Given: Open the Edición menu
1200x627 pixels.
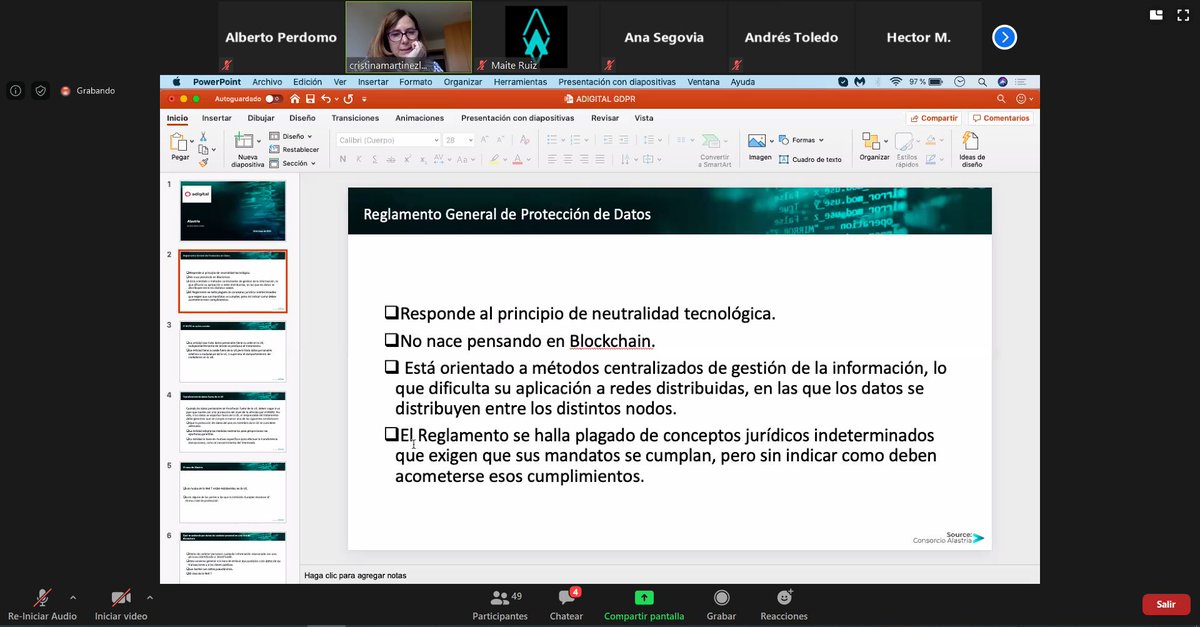Looking at the screenshot, I should coord(308,82).
